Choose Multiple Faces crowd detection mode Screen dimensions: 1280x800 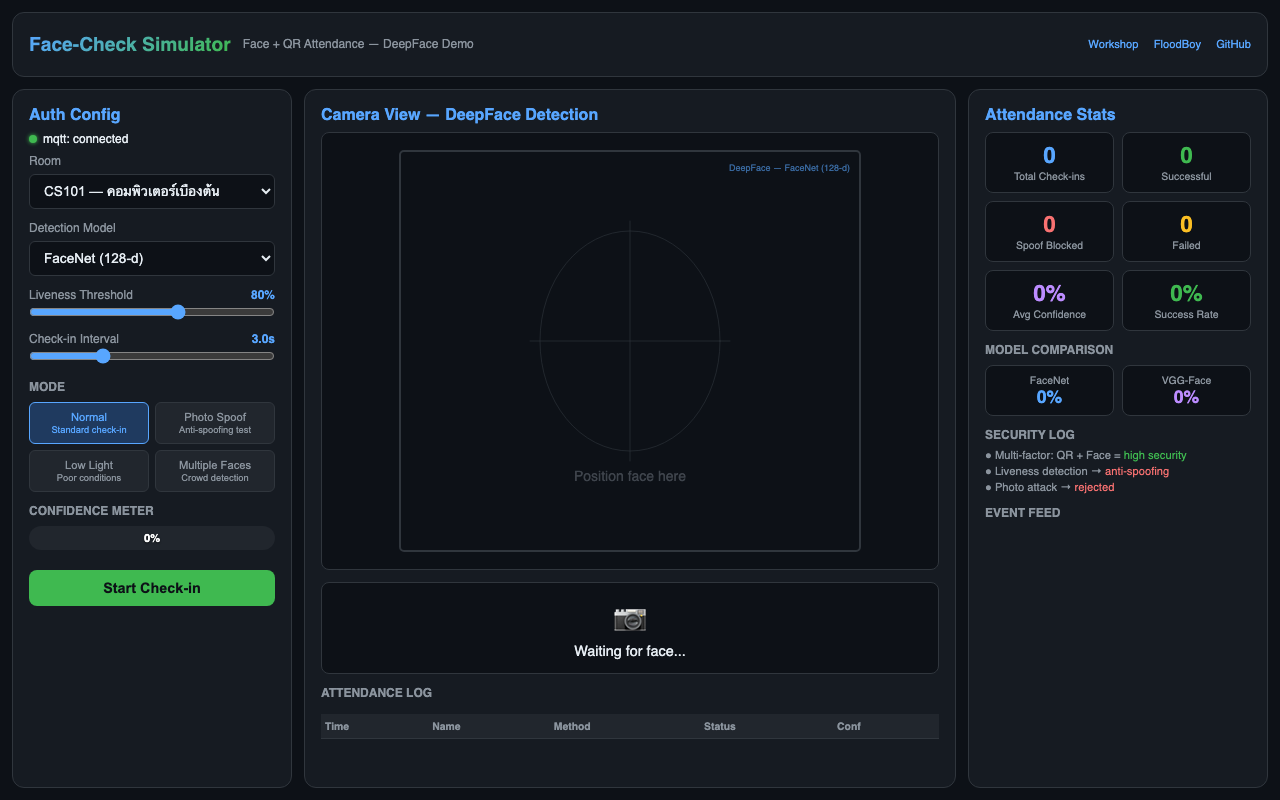(215, 470)
